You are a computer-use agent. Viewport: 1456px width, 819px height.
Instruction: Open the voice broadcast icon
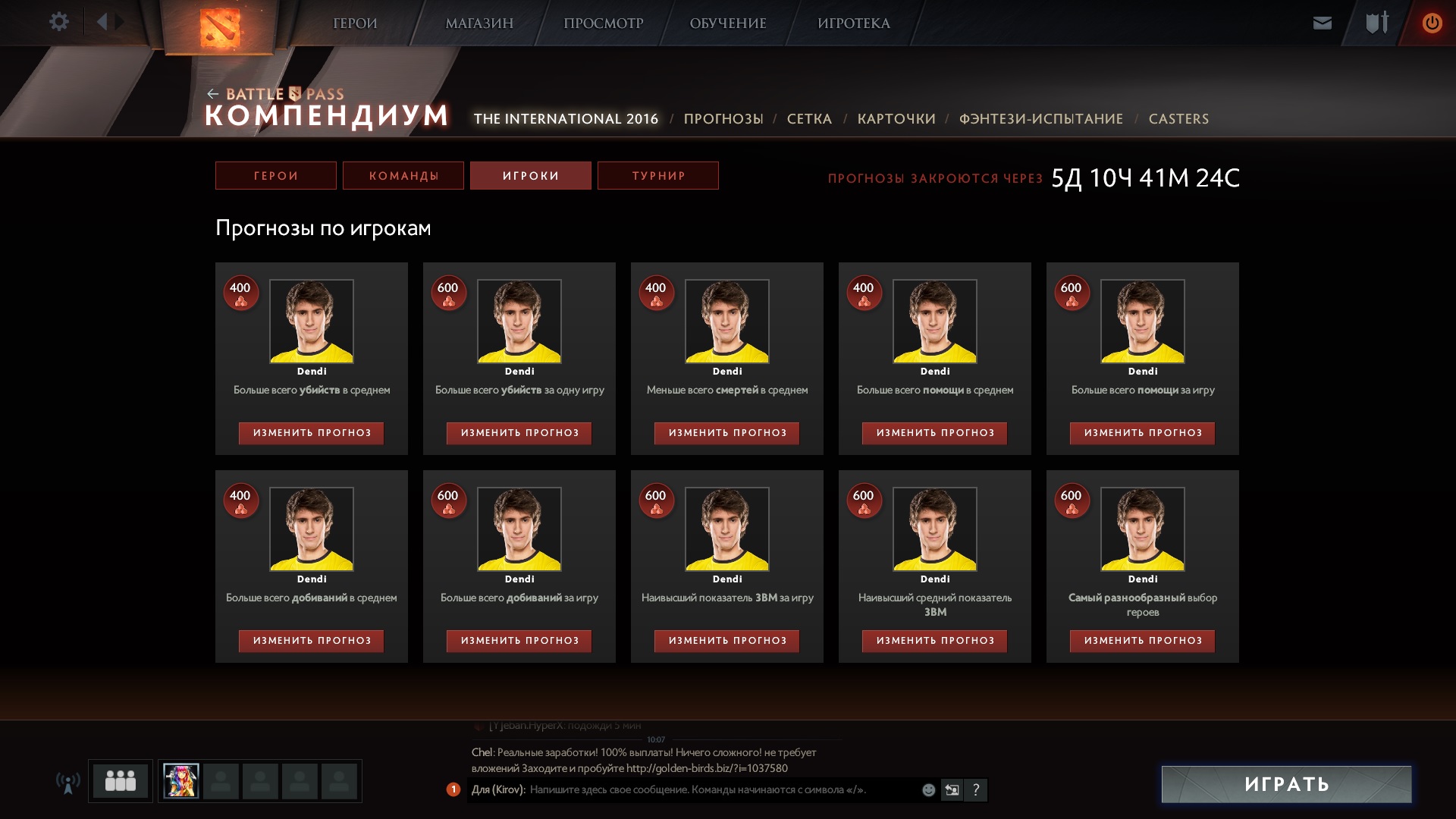coord(67,782)
